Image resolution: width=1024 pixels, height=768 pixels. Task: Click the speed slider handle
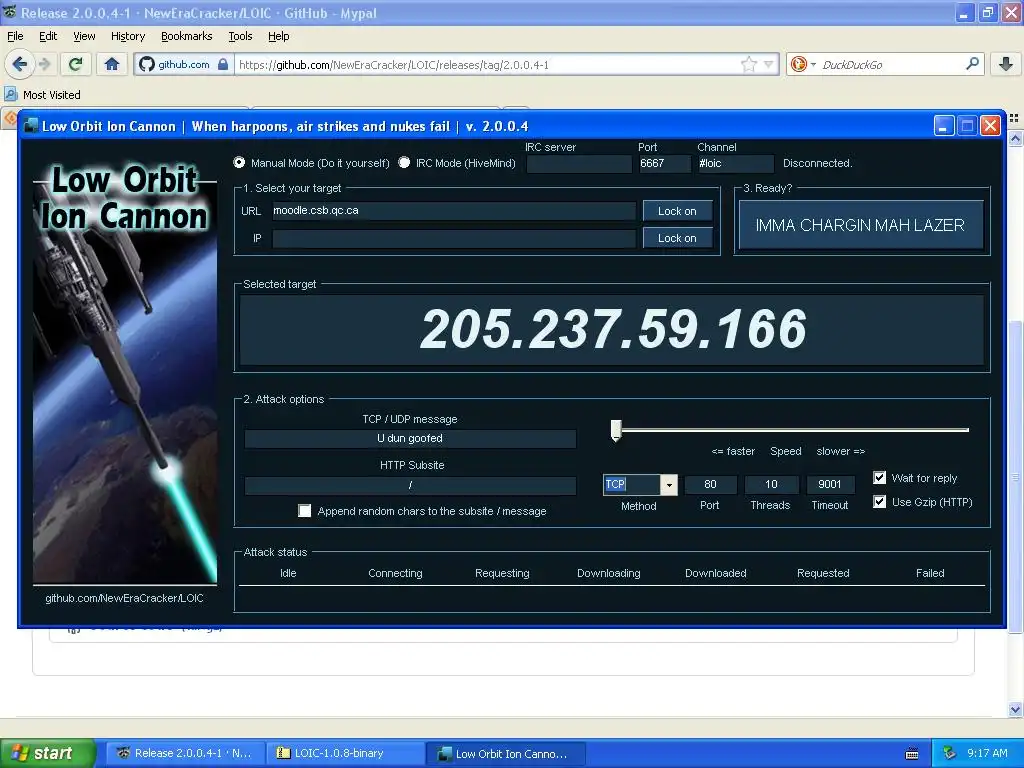[616, 430]
